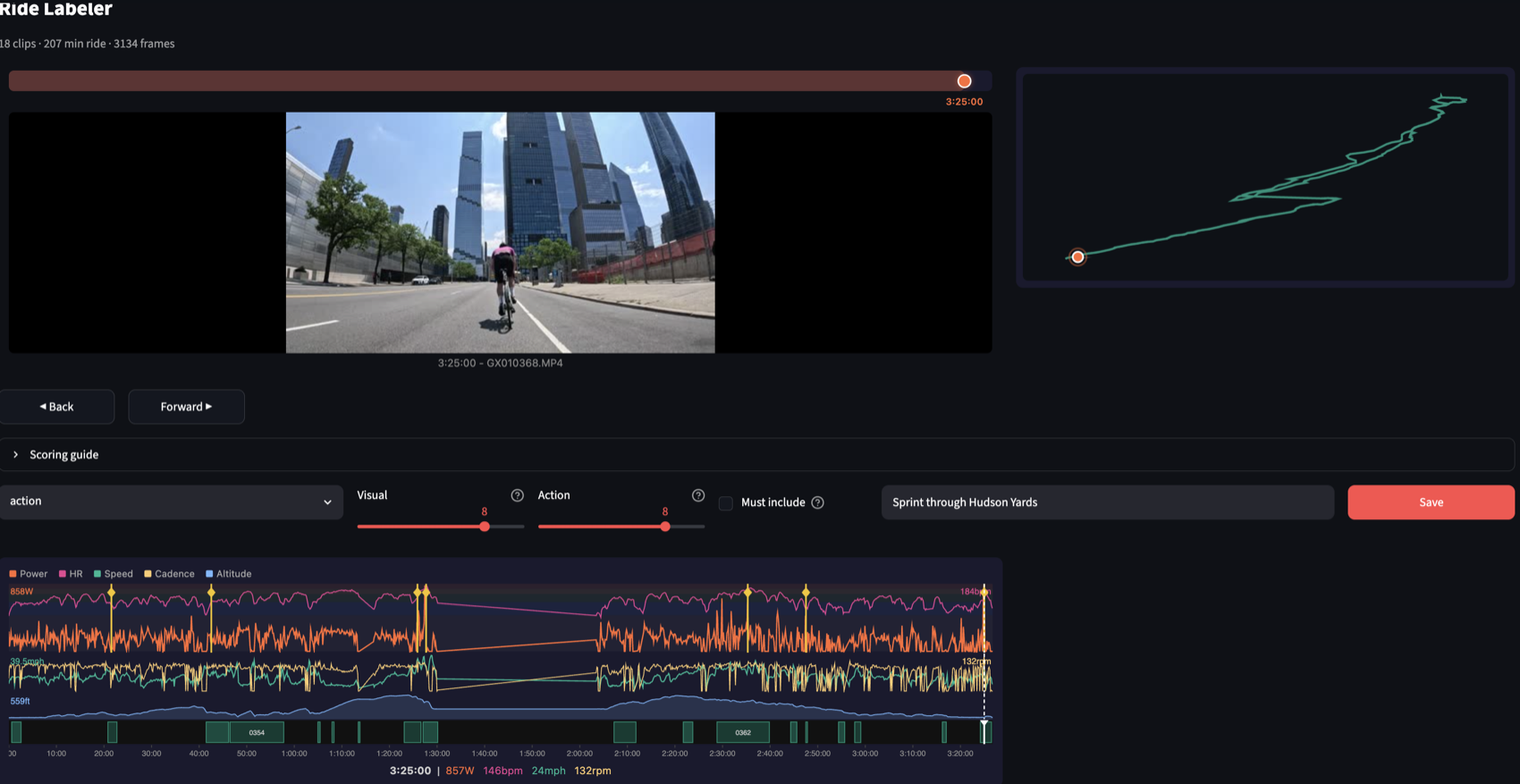The image size is (1520, 784).
Task: Select the first clip block at timeline start
Action: click(16, 732)
